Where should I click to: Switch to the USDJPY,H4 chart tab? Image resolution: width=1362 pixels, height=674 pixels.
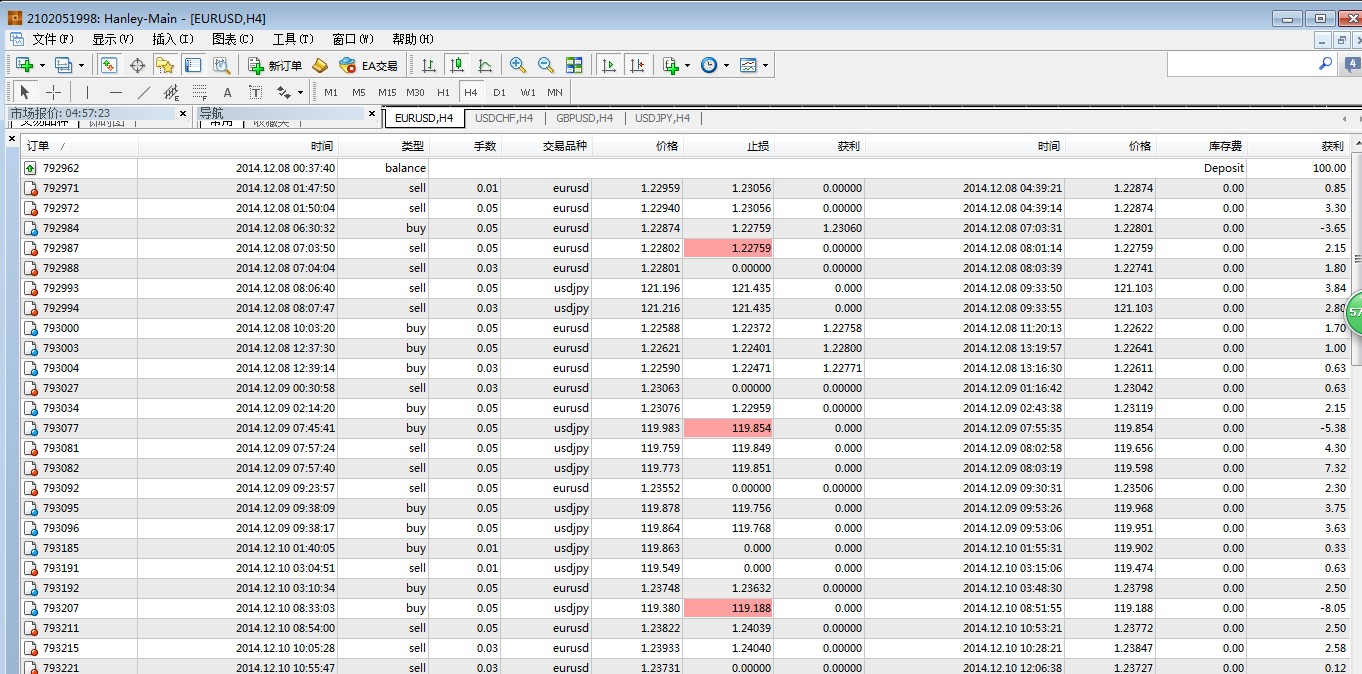[663, 118]
